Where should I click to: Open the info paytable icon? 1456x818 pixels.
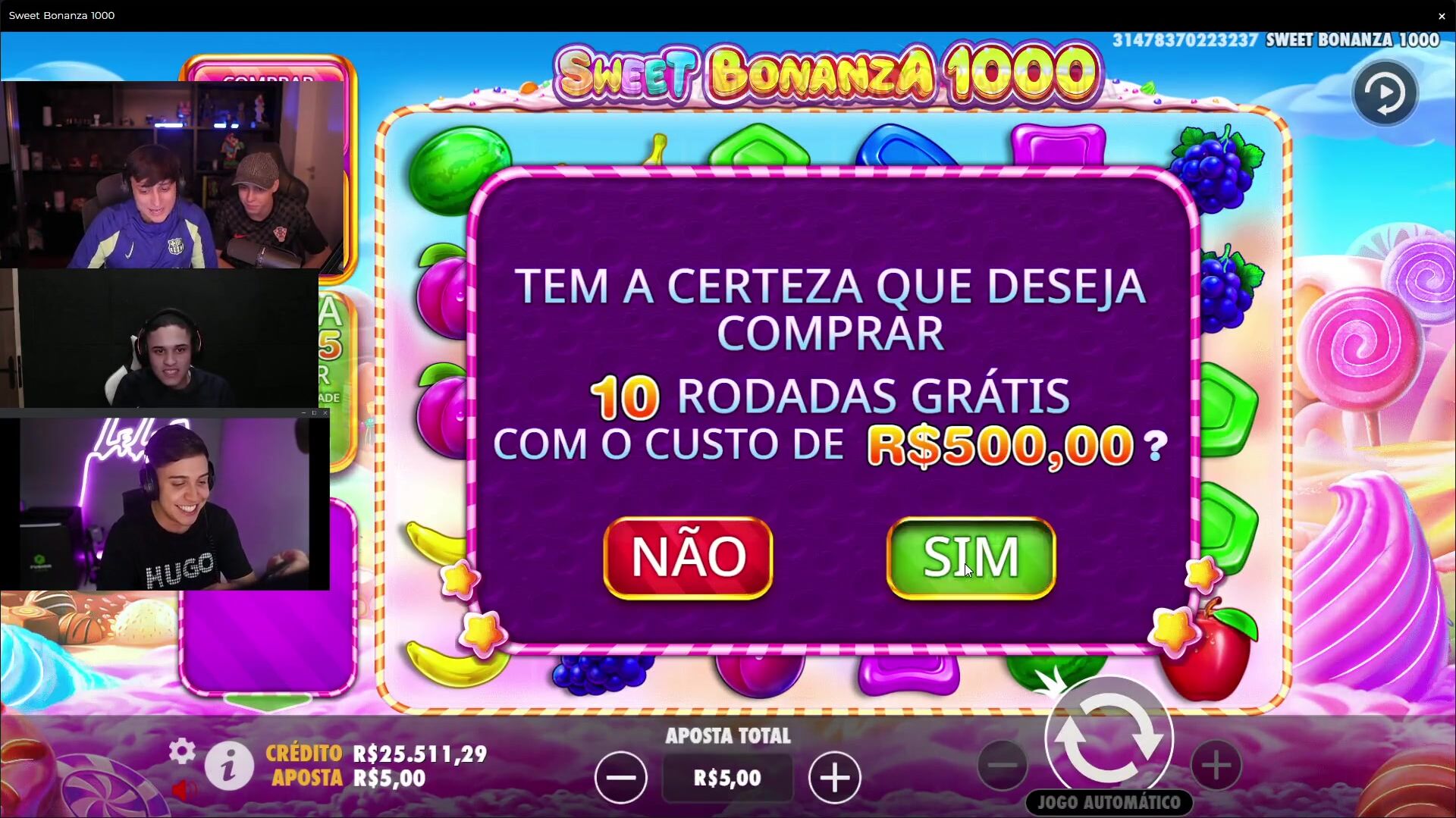tap(229, 766)
